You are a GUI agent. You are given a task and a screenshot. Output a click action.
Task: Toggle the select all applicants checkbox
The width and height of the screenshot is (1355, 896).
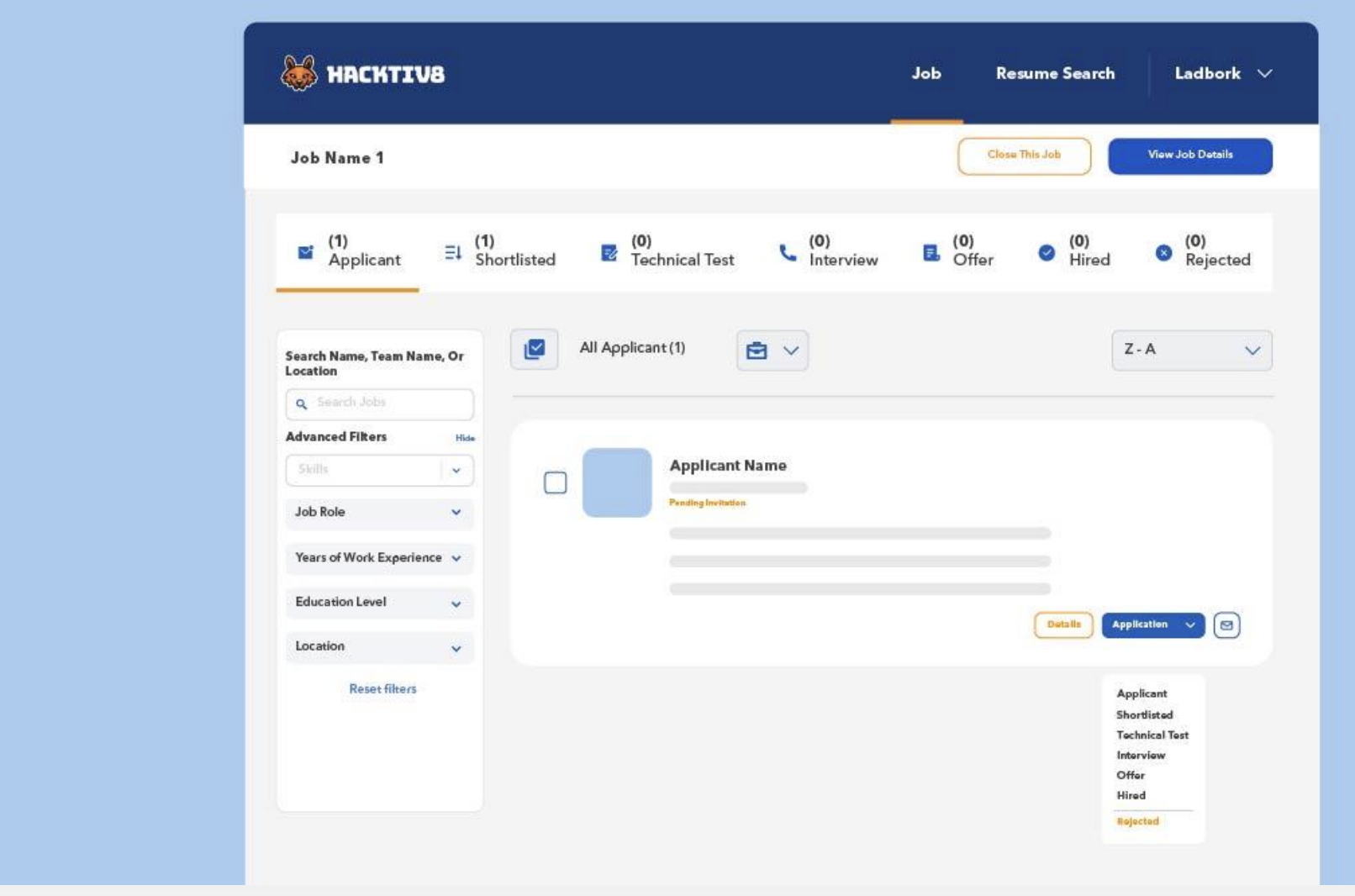point(534,349)
